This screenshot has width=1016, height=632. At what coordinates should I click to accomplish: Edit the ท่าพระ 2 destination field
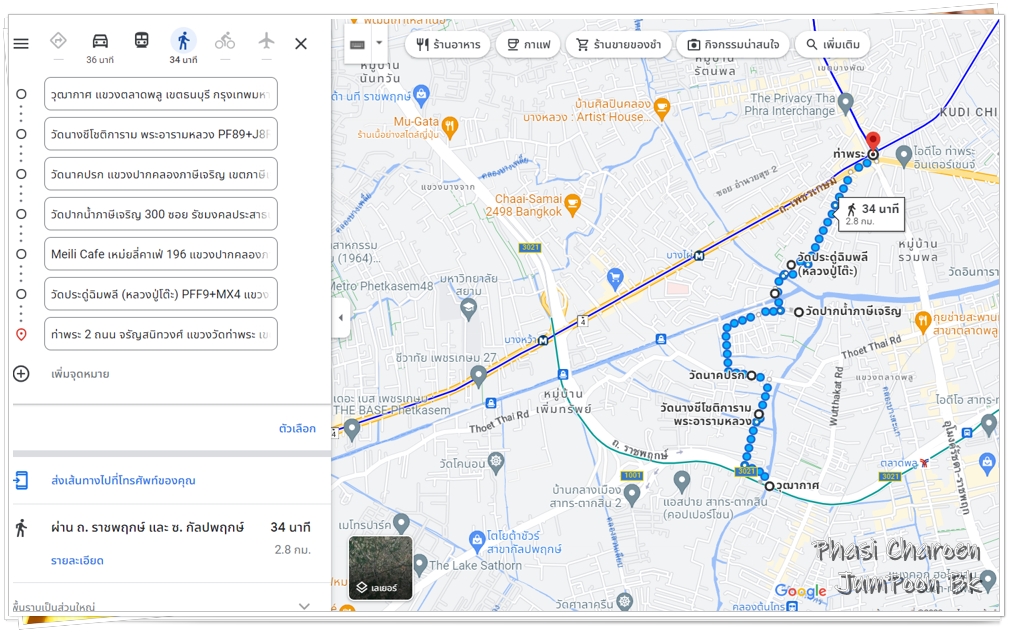click(x=161, y=334)
